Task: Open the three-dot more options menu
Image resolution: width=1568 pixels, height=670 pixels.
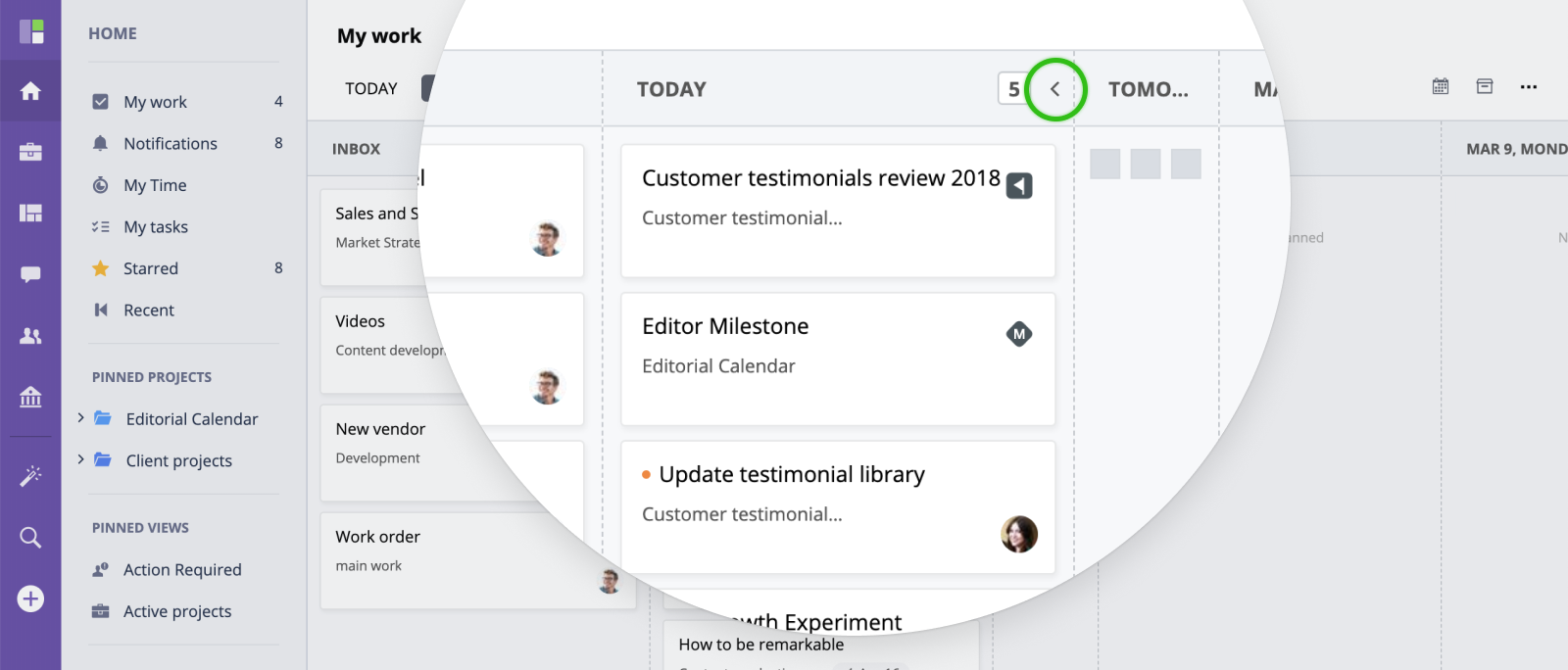Action: pos(1529,86)
